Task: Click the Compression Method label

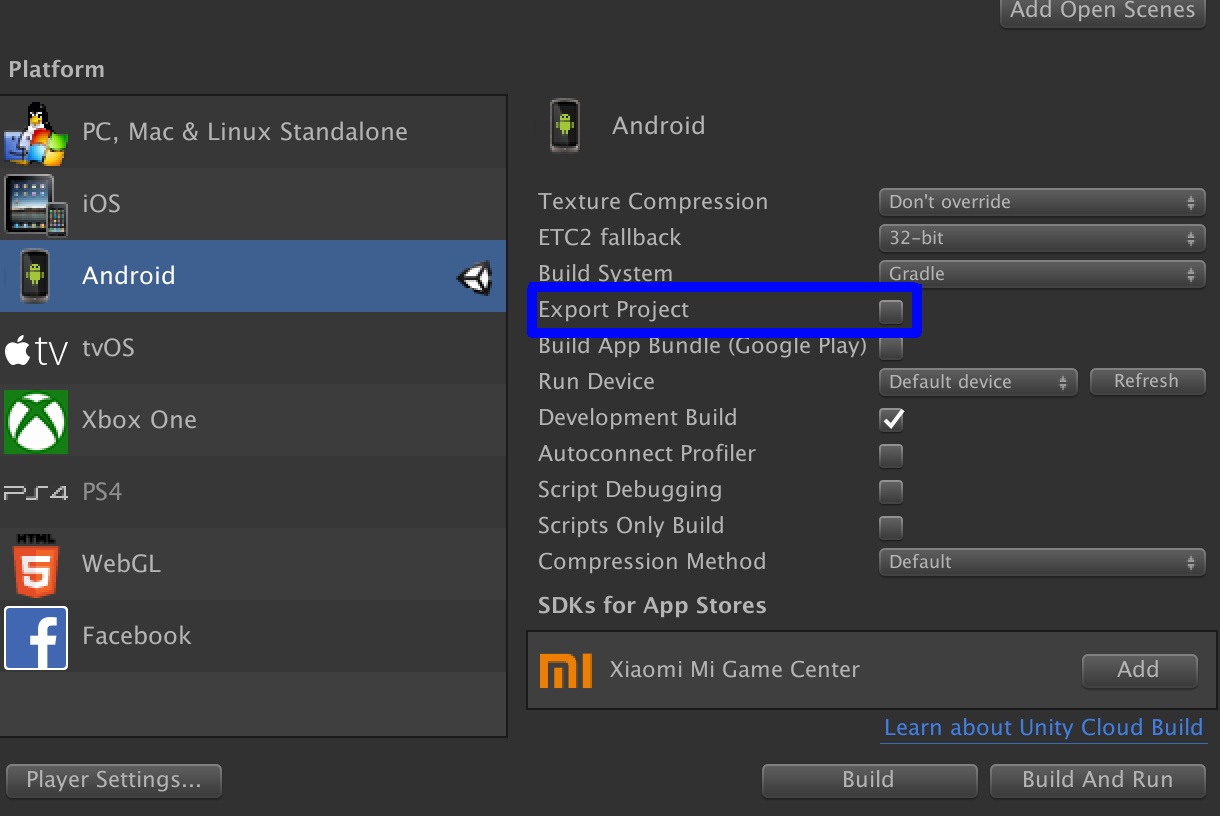Action: (x=652, y=562)
